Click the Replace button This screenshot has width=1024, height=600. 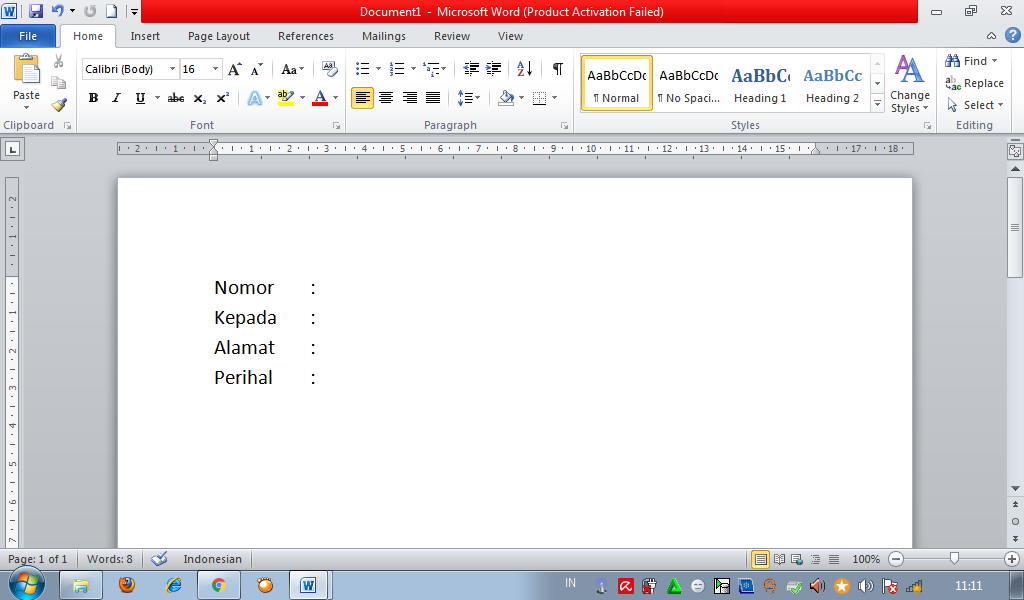click(x=975, y=83)
